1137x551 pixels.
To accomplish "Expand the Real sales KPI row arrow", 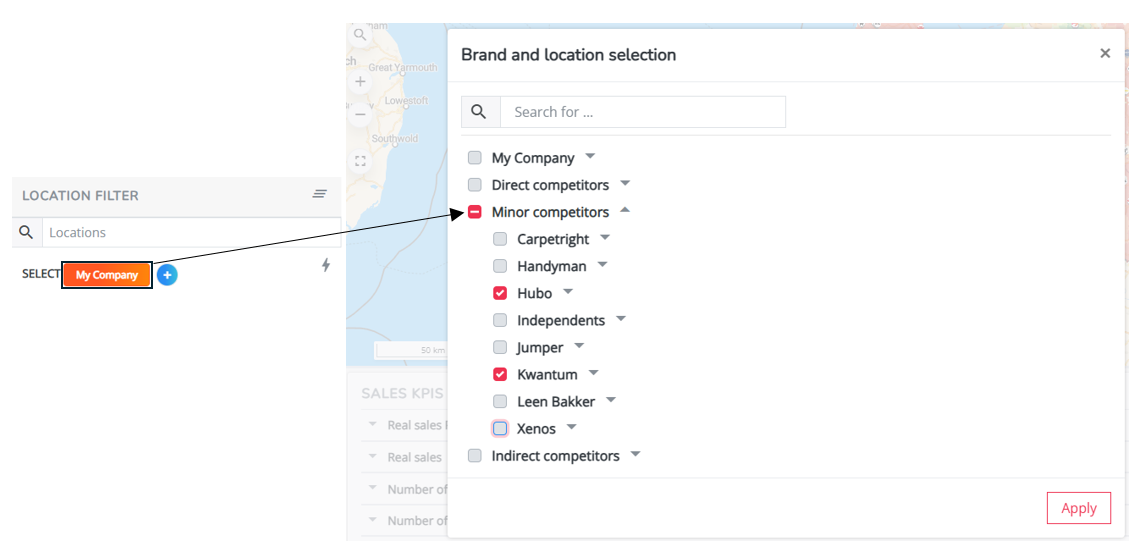I will 373,457.
